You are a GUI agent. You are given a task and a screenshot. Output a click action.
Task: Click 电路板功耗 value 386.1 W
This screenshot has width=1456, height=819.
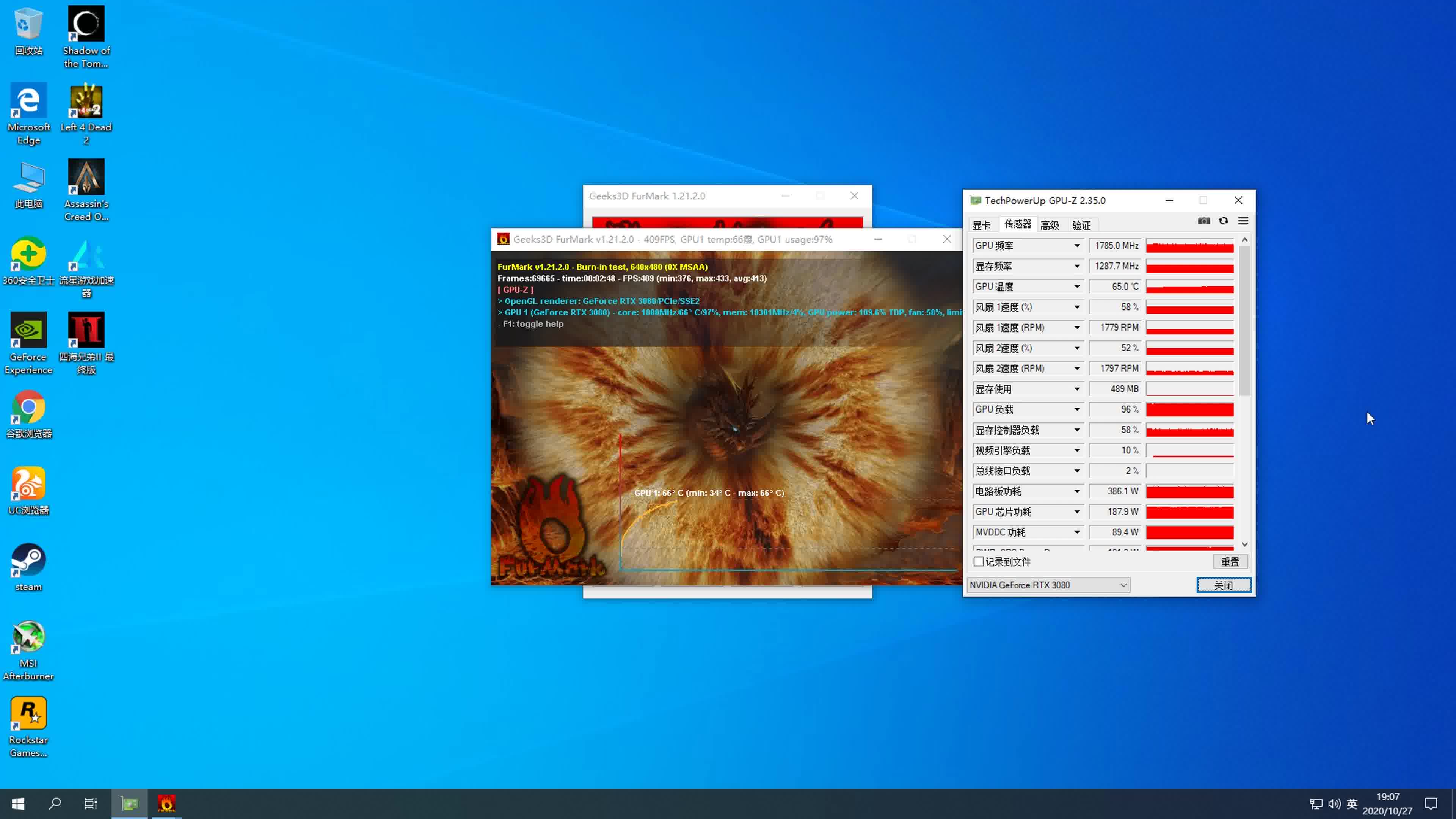(1115, 491)
